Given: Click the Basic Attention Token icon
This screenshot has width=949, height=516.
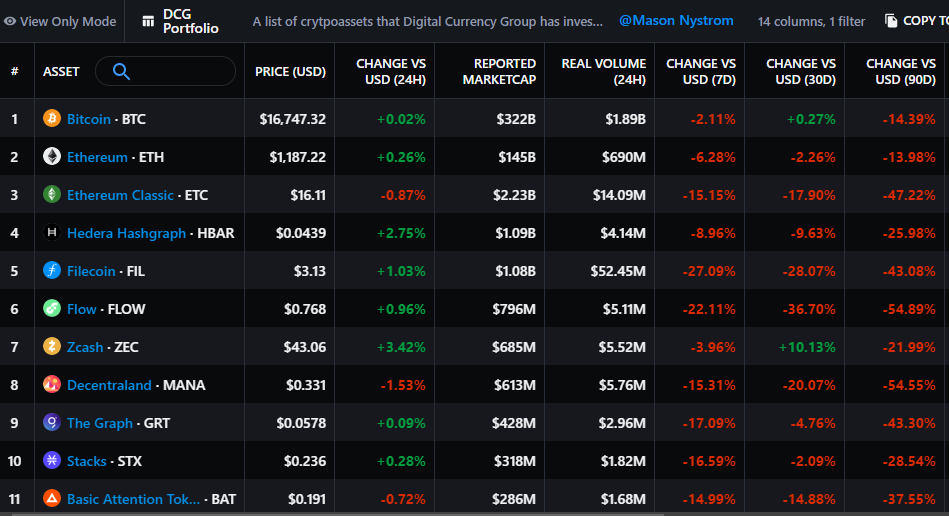Looking at the screenshot, I should click(x=51, y=498).
